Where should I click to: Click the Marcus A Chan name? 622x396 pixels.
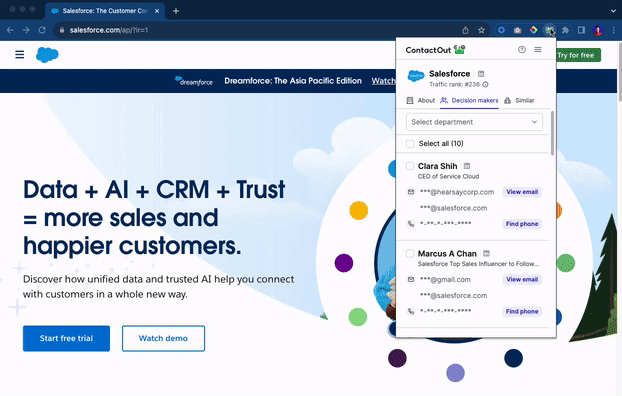tap(447, 254)
